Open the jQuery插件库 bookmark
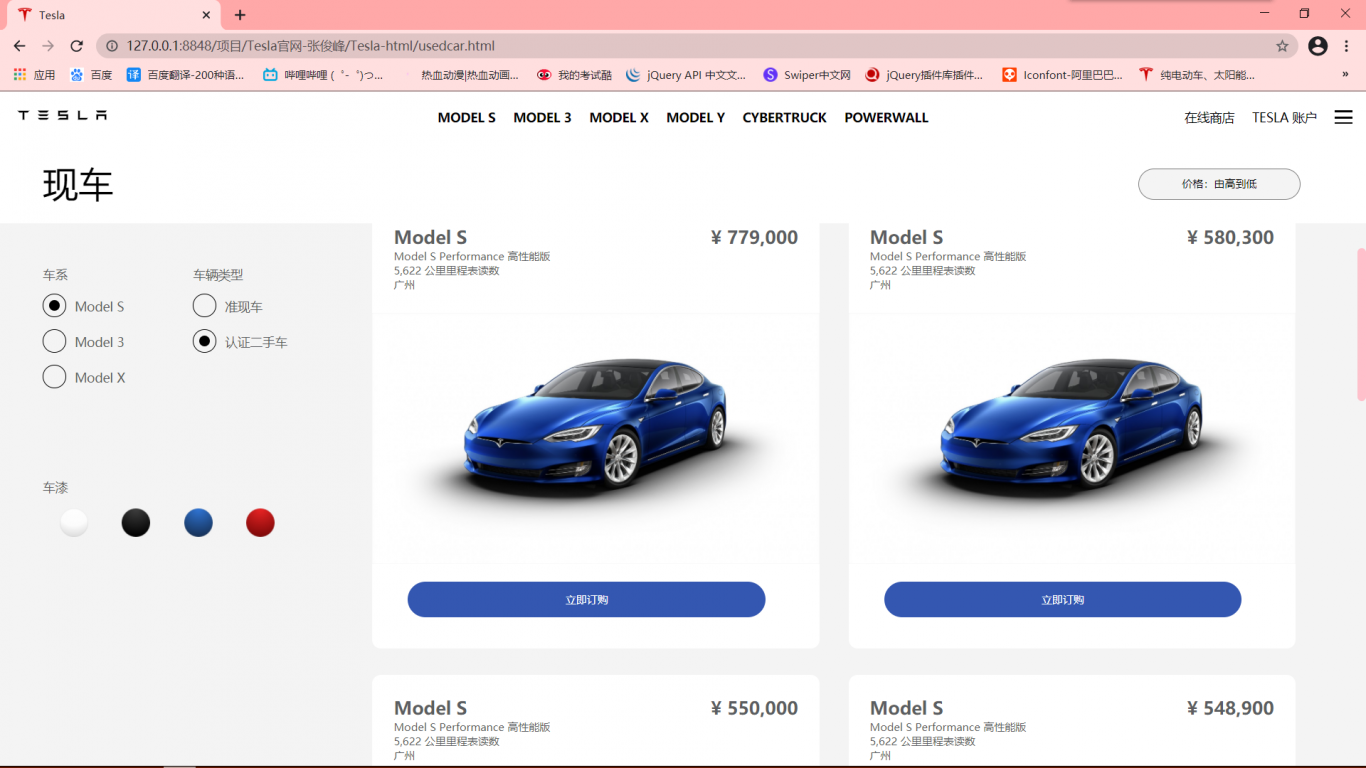Screen dimensions: 1366x768 pos(924,75)
